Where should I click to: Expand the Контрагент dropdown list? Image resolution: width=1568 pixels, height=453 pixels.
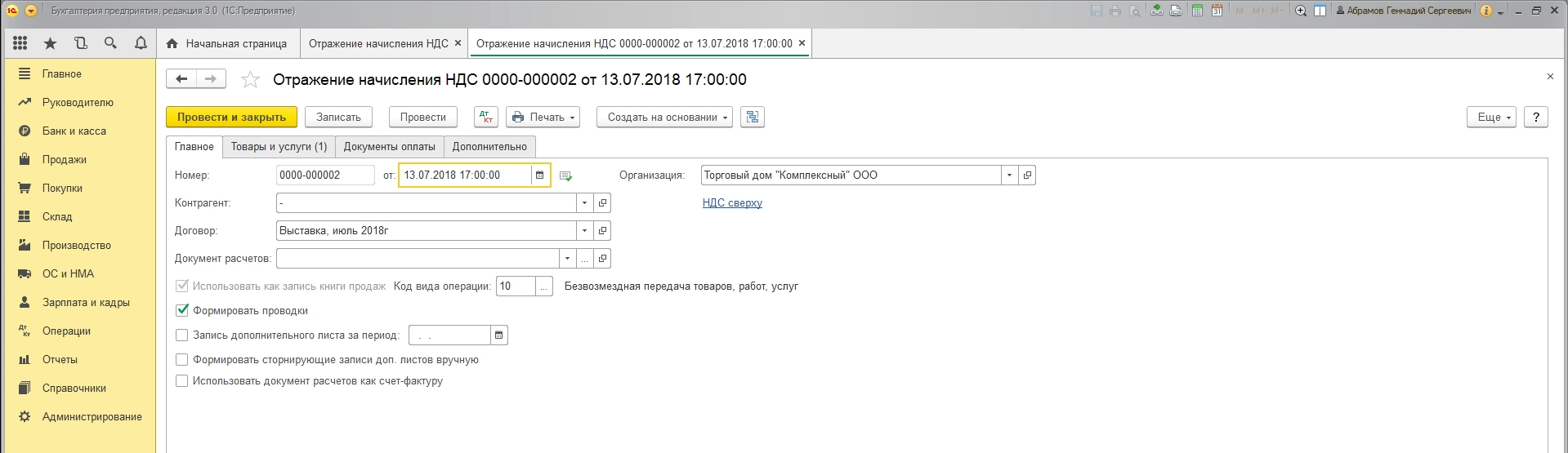tap(584, 202)
